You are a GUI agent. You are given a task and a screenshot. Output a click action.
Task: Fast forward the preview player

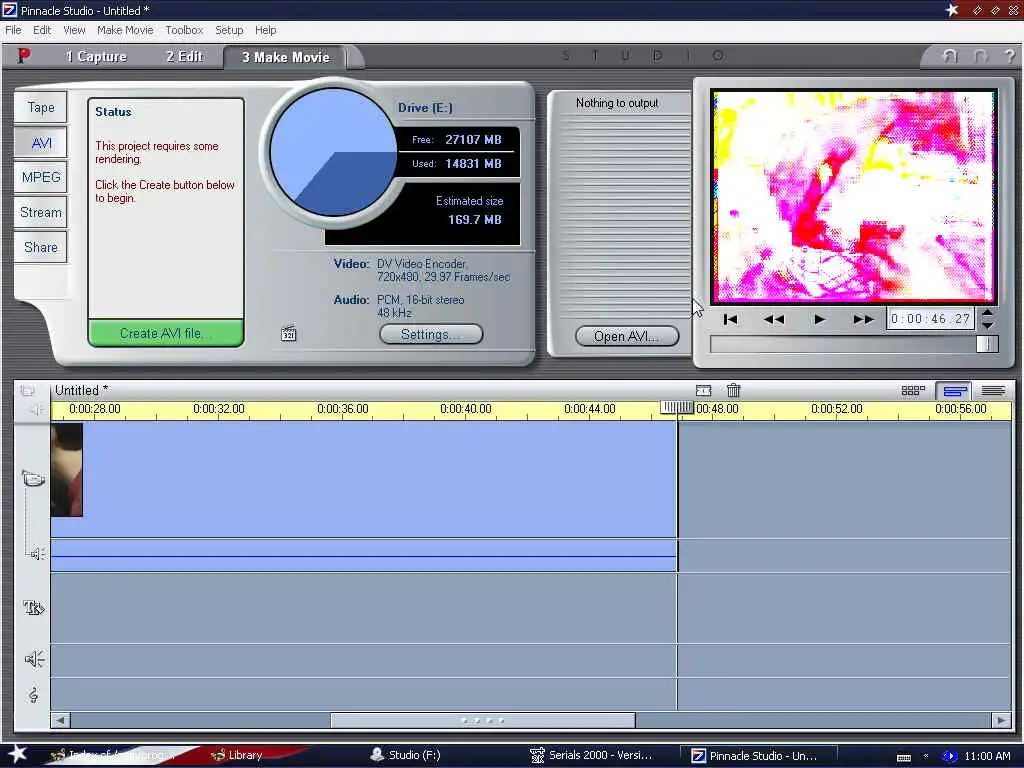(x=863, y=319)
